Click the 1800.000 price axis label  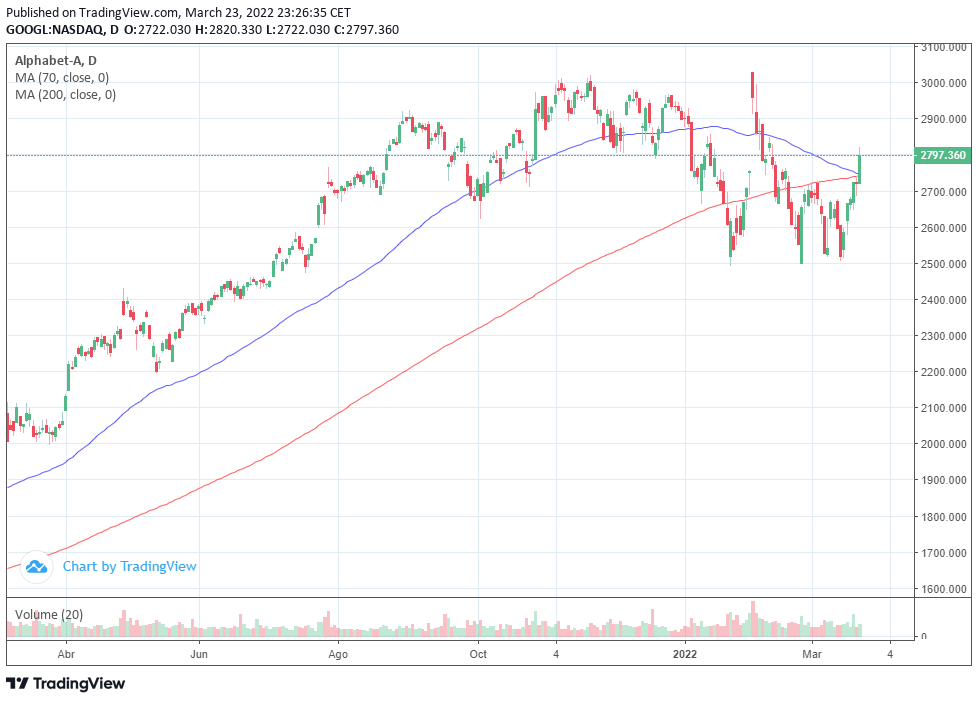[x=944, y=517]
